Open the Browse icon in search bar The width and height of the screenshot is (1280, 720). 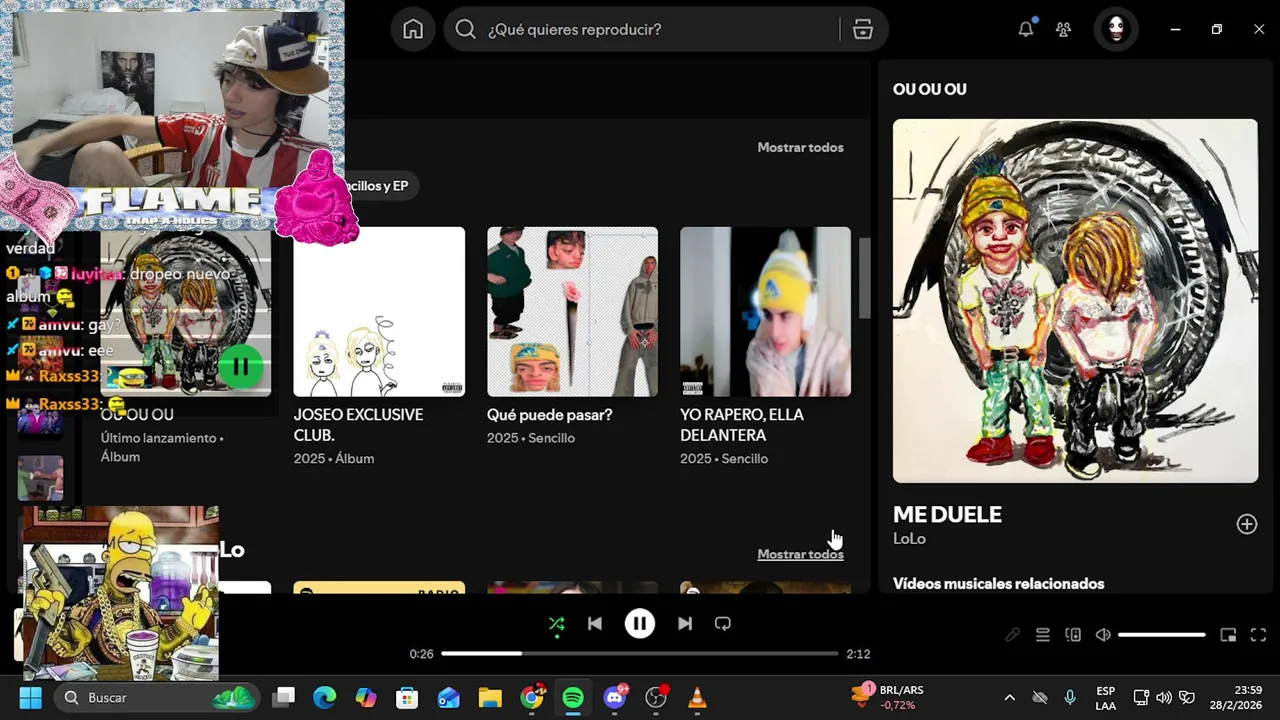863,29
